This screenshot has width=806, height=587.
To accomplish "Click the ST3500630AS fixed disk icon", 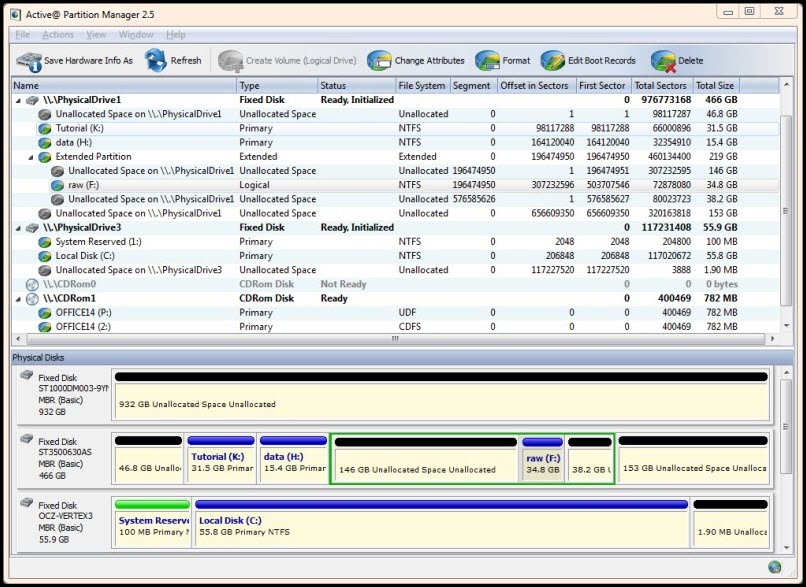I will (27, 439).
